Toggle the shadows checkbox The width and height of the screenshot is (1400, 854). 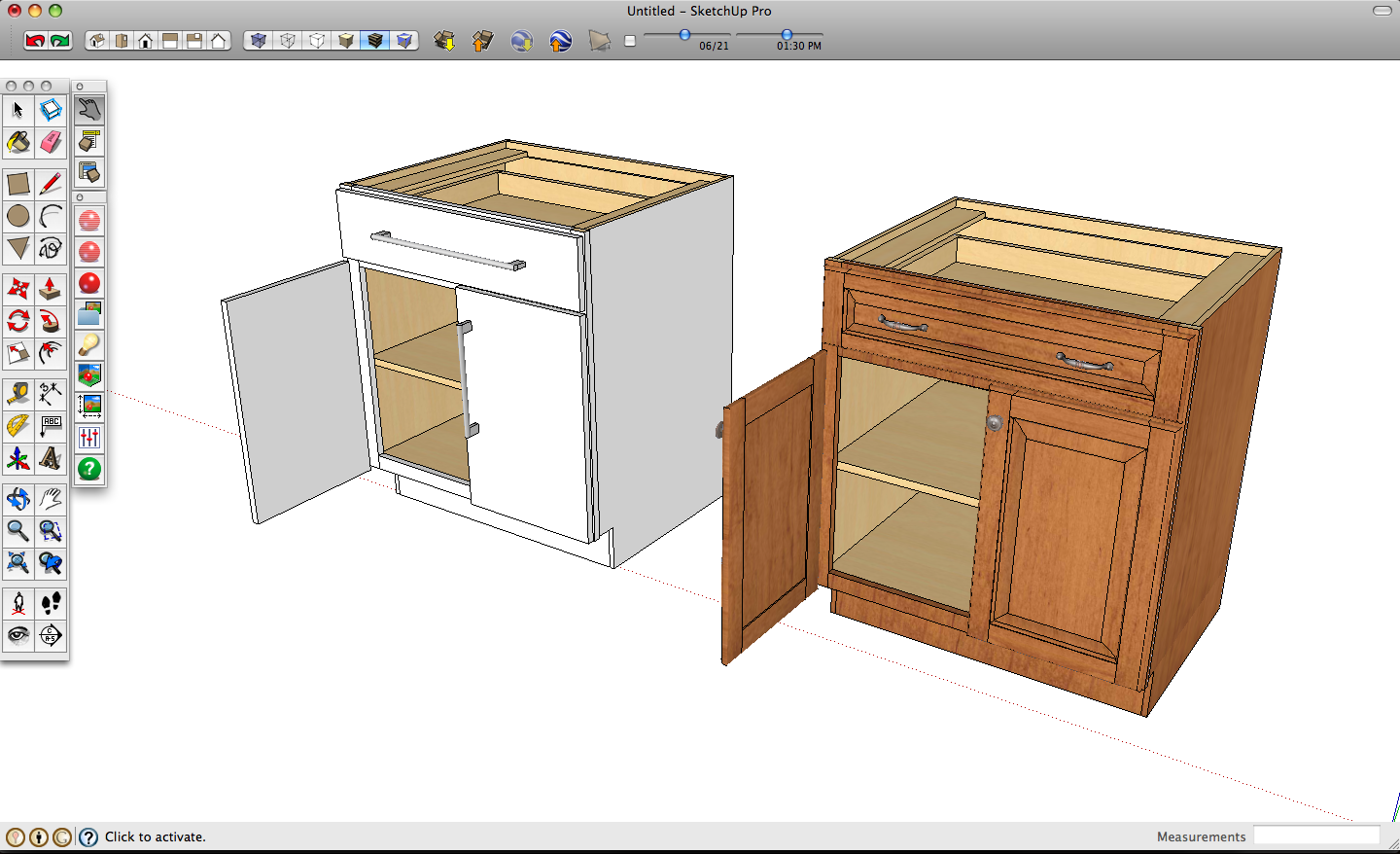(x=630, y=41)
